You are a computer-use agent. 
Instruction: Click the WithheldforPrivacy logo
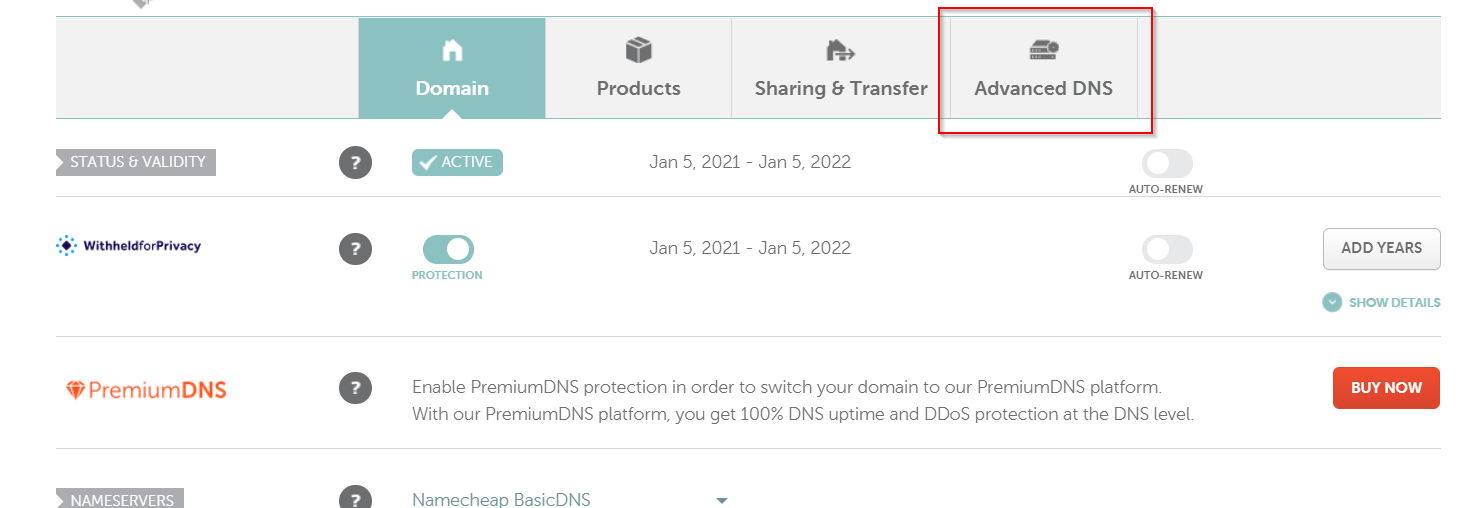(x=129, y=246)
